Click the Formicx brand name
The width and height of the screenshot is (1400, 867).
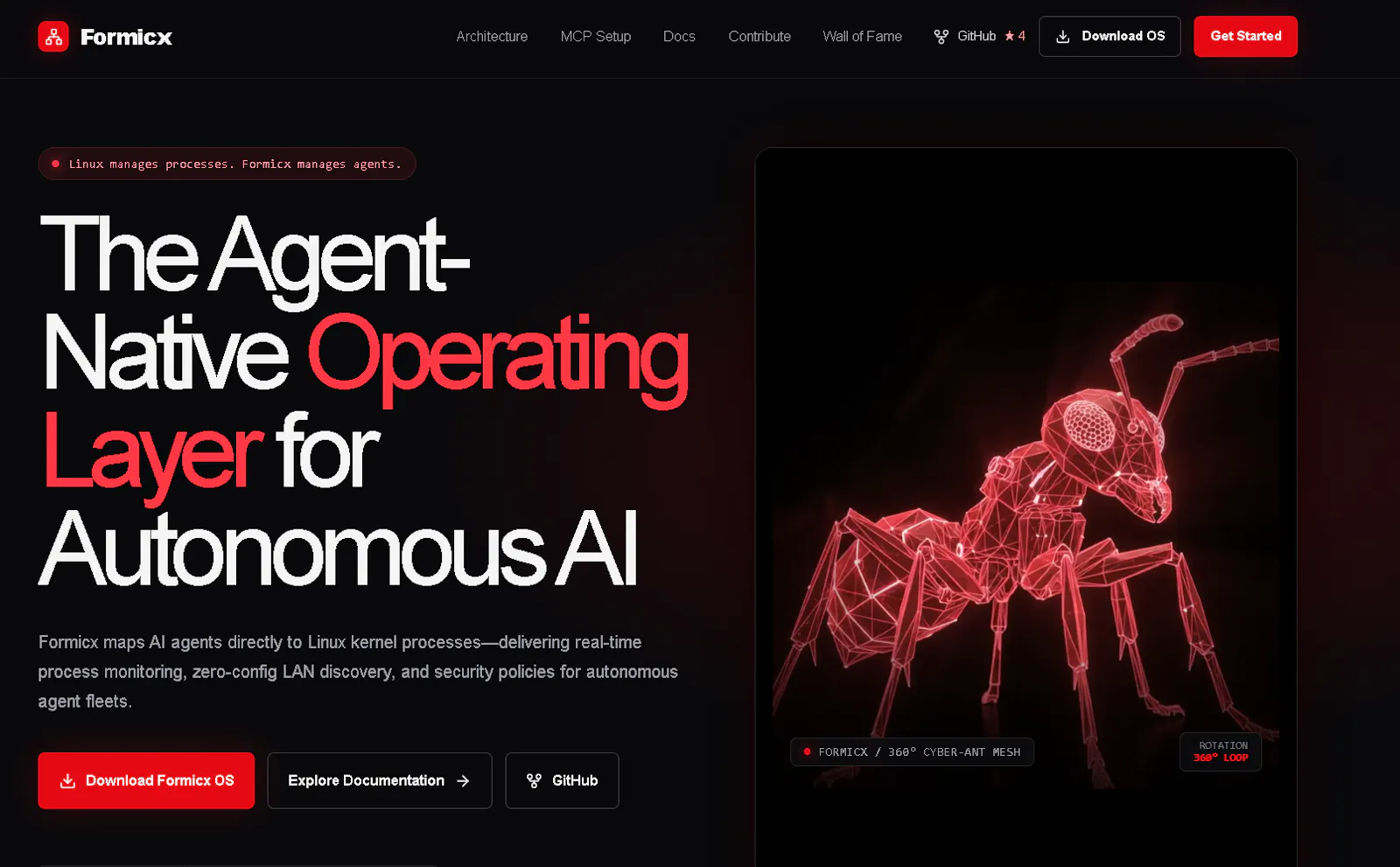point(126,37)
